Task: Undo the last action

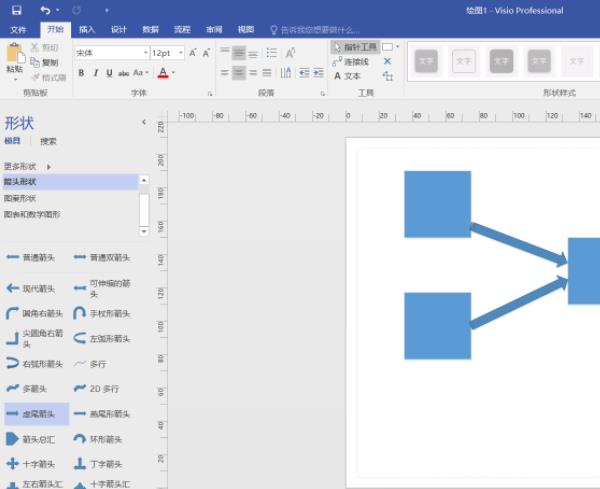Action: 45,10
